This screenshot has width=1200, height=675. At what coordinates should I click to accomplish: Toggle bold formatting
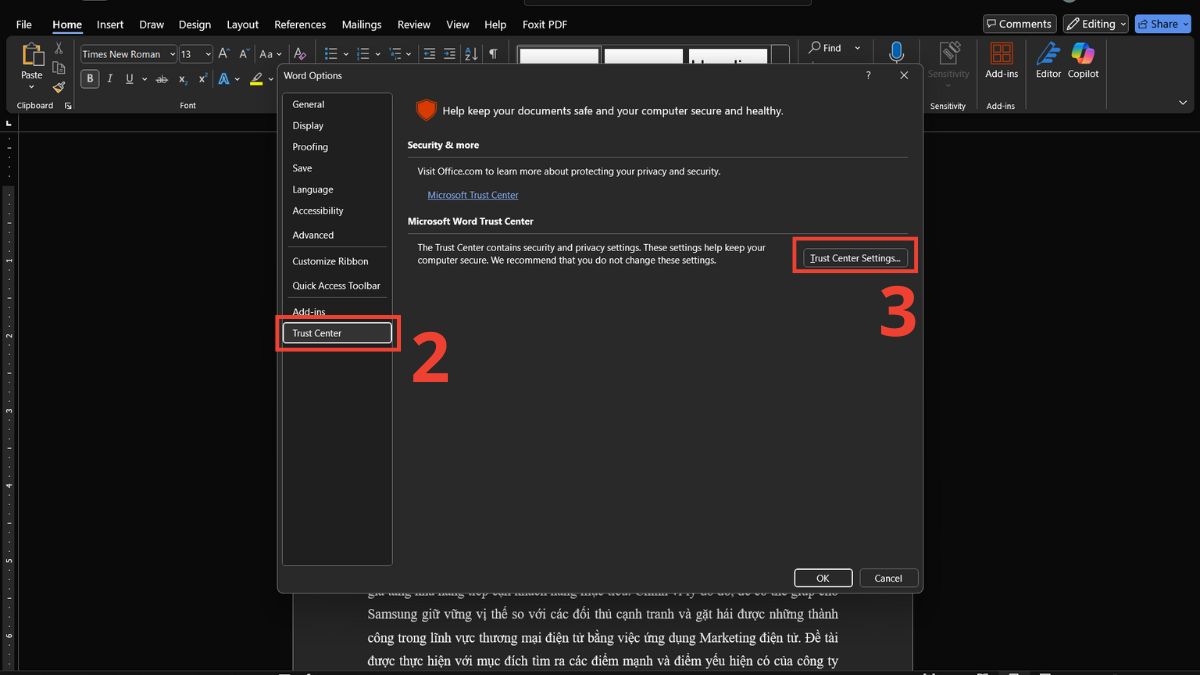89,78
